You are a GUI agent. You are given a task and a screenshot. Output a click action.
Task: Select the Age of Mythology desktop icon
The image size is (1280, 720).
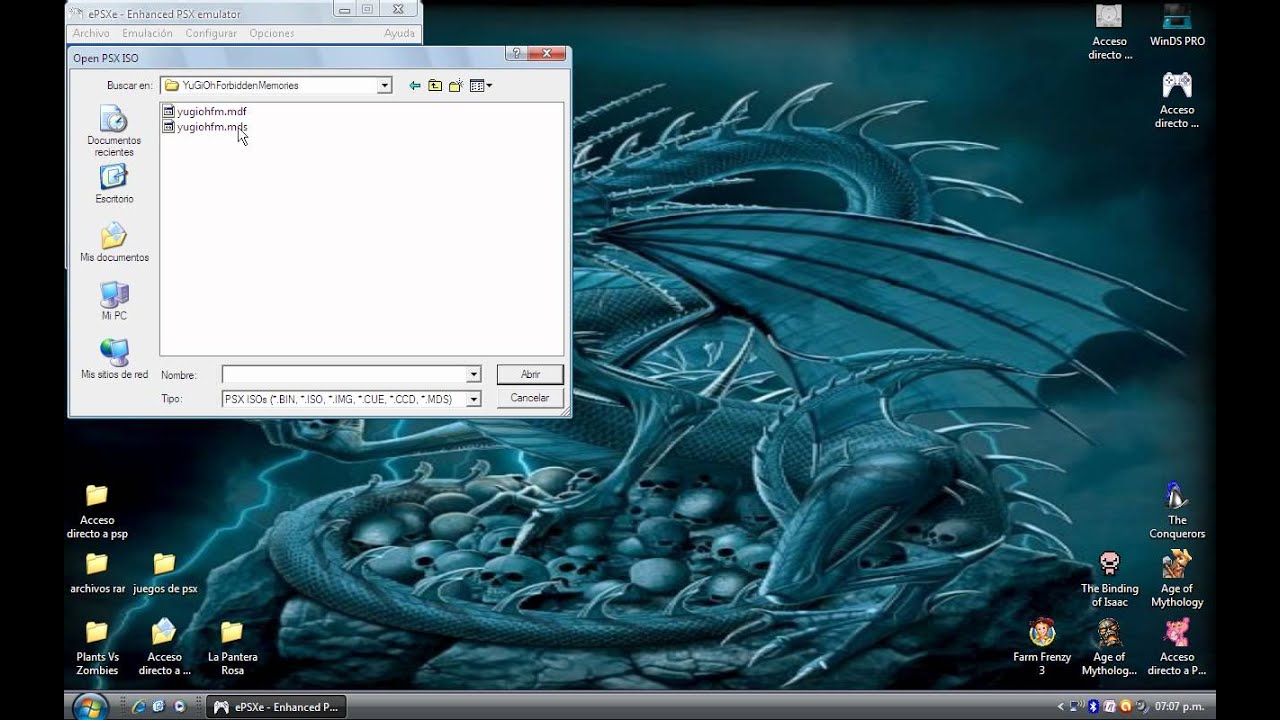(1177, 580)
